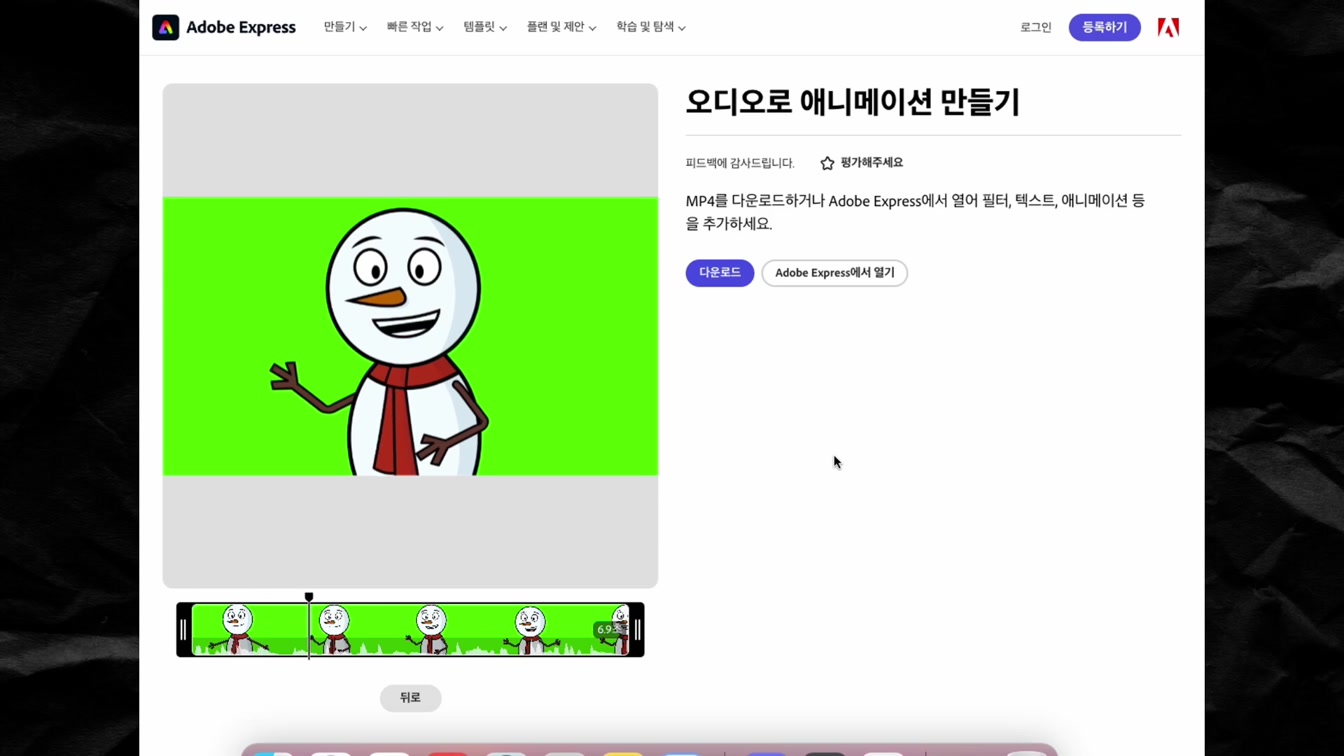1344x756 pixels.
Task: Expand the 플랜 및 제안 menu
Action: pyautogui.click(x=561, y=27)
